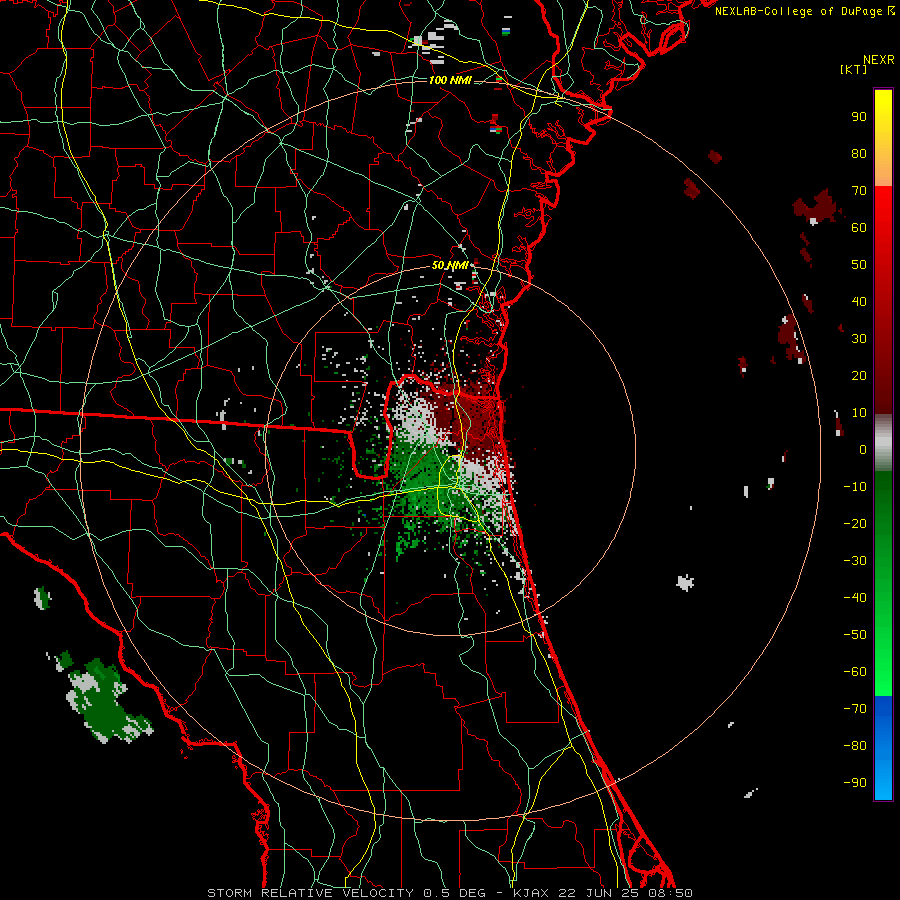Select the 60 knot scale label
This screenshot has height=900, width=900.
[x=859, y=228]
